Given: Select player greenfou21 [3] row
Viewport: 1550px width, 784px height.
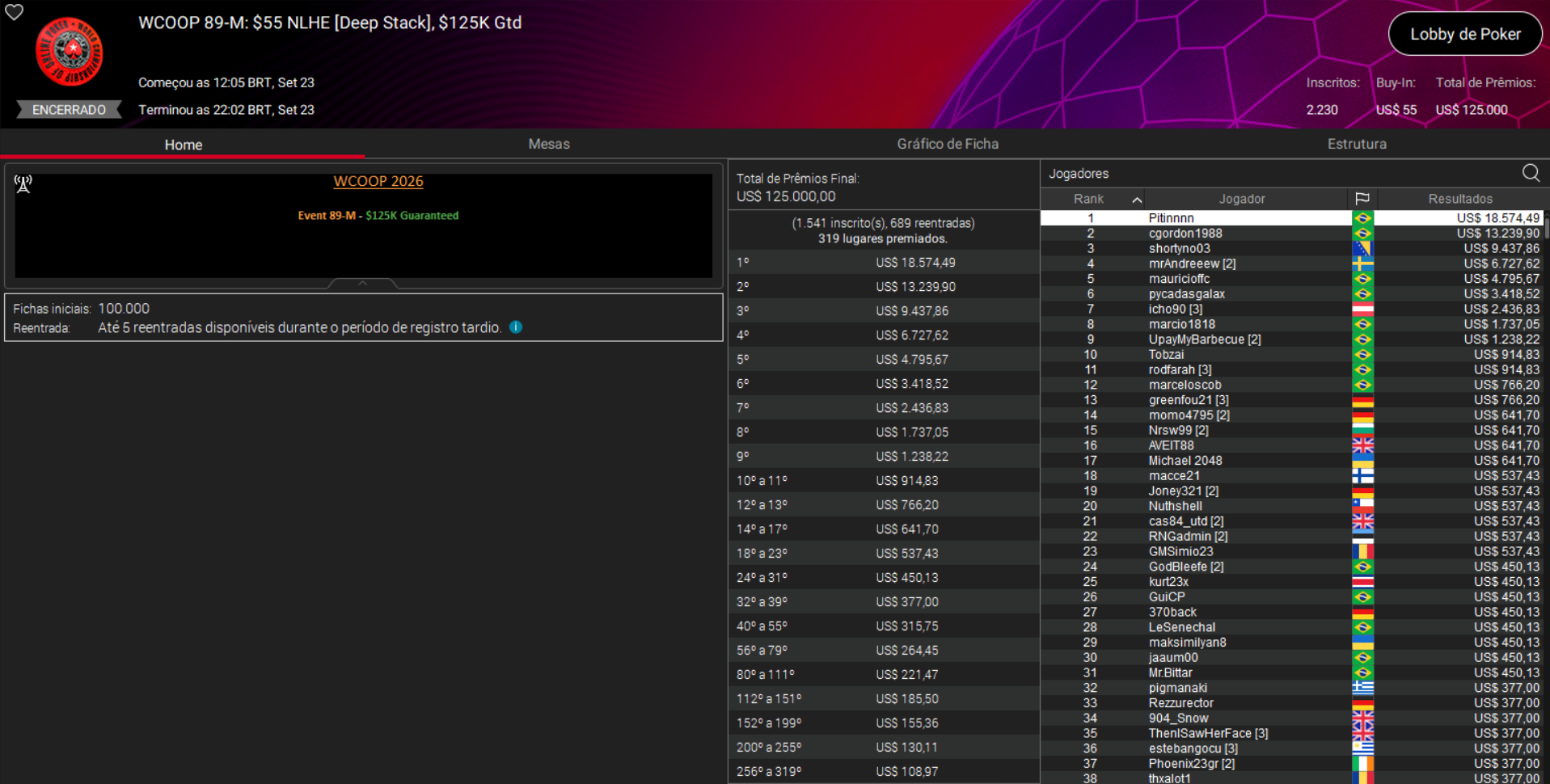Looking at the screenshot, I should [x=1291, y=400].
